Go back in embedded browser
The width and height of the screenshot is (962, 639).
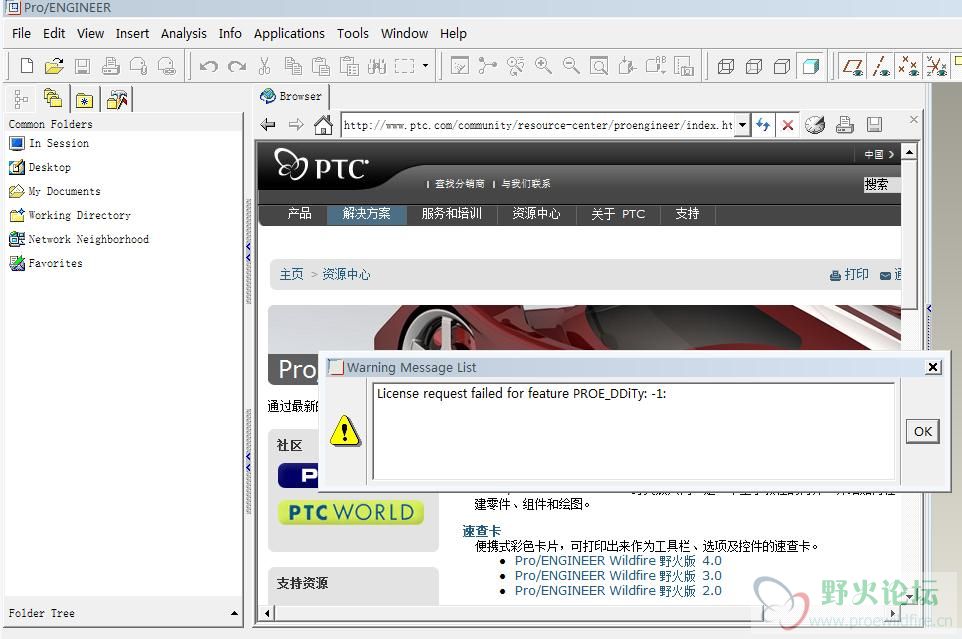pyautogui.click(x=267, y=125)
